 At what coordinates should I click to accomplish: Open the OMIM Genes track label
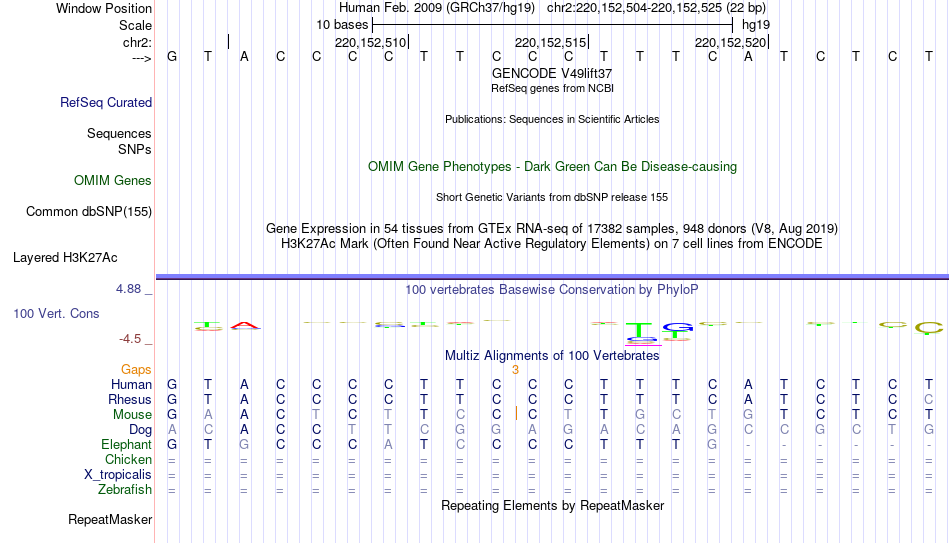(x=113, y=181)
